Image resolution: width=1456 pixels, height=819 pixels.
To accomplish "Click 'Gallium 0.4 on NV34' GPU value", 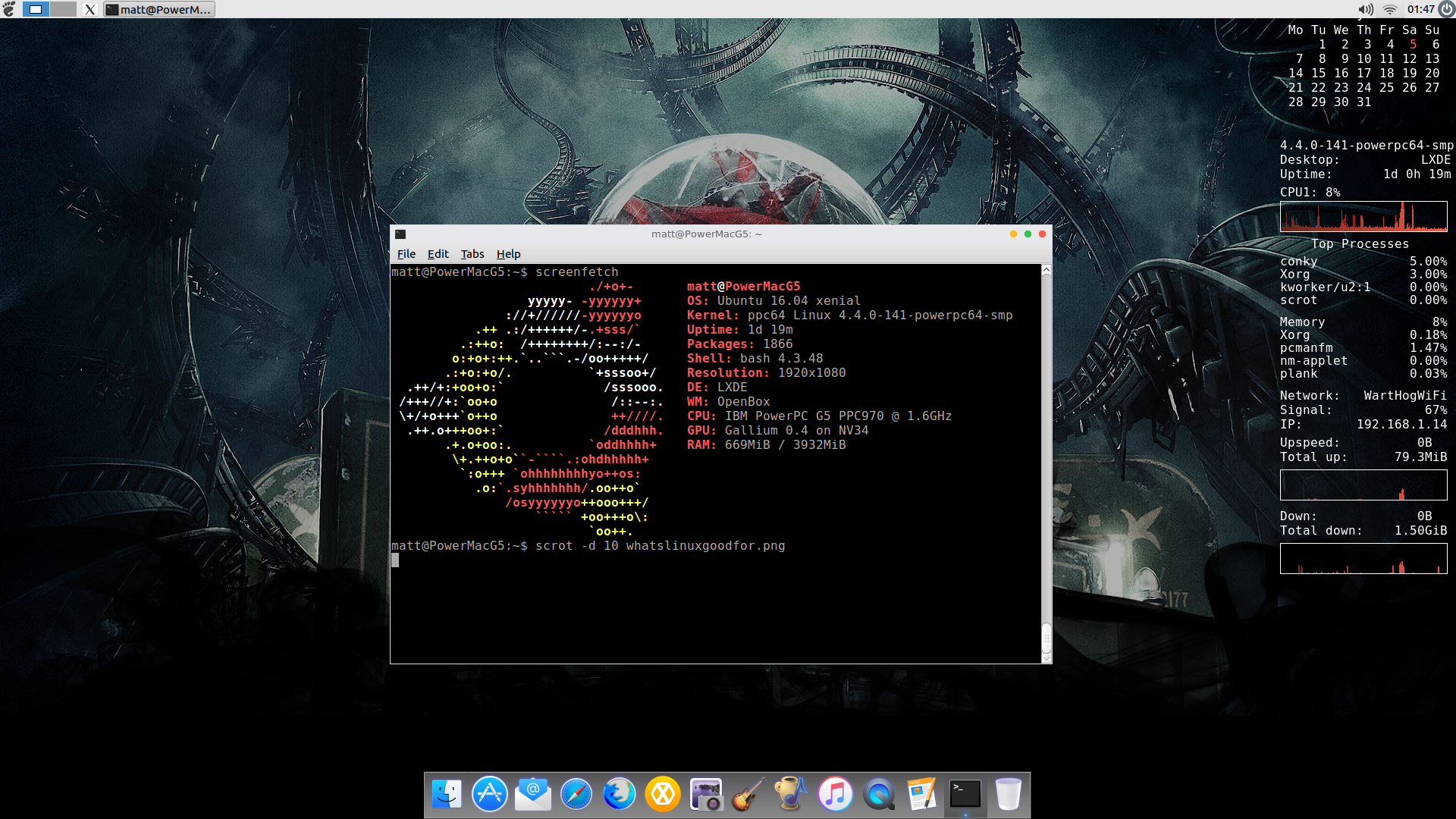I will click(x=796, y=431).
